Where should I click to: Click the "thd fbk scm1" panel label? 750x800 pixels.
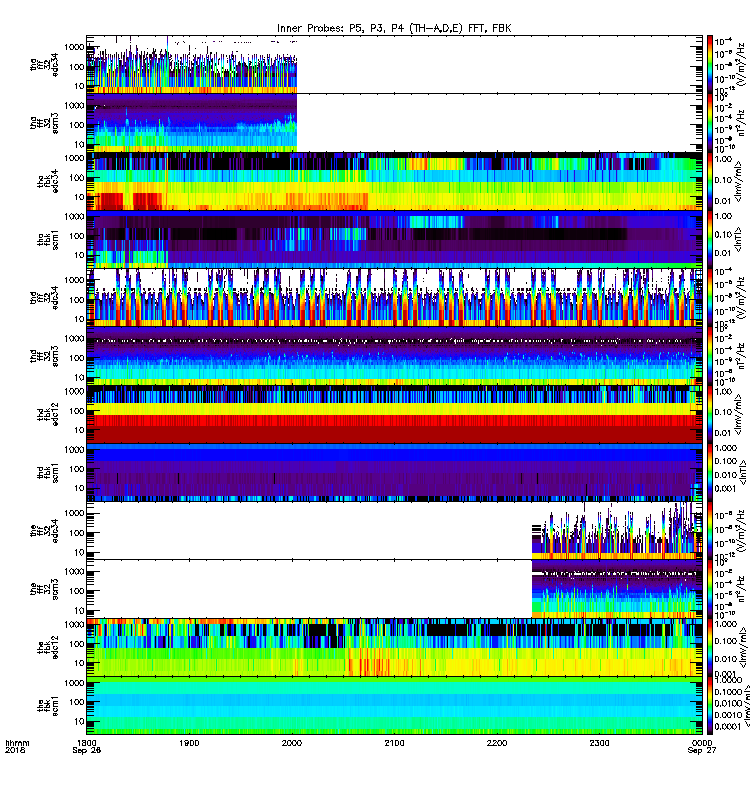(48, 472)
